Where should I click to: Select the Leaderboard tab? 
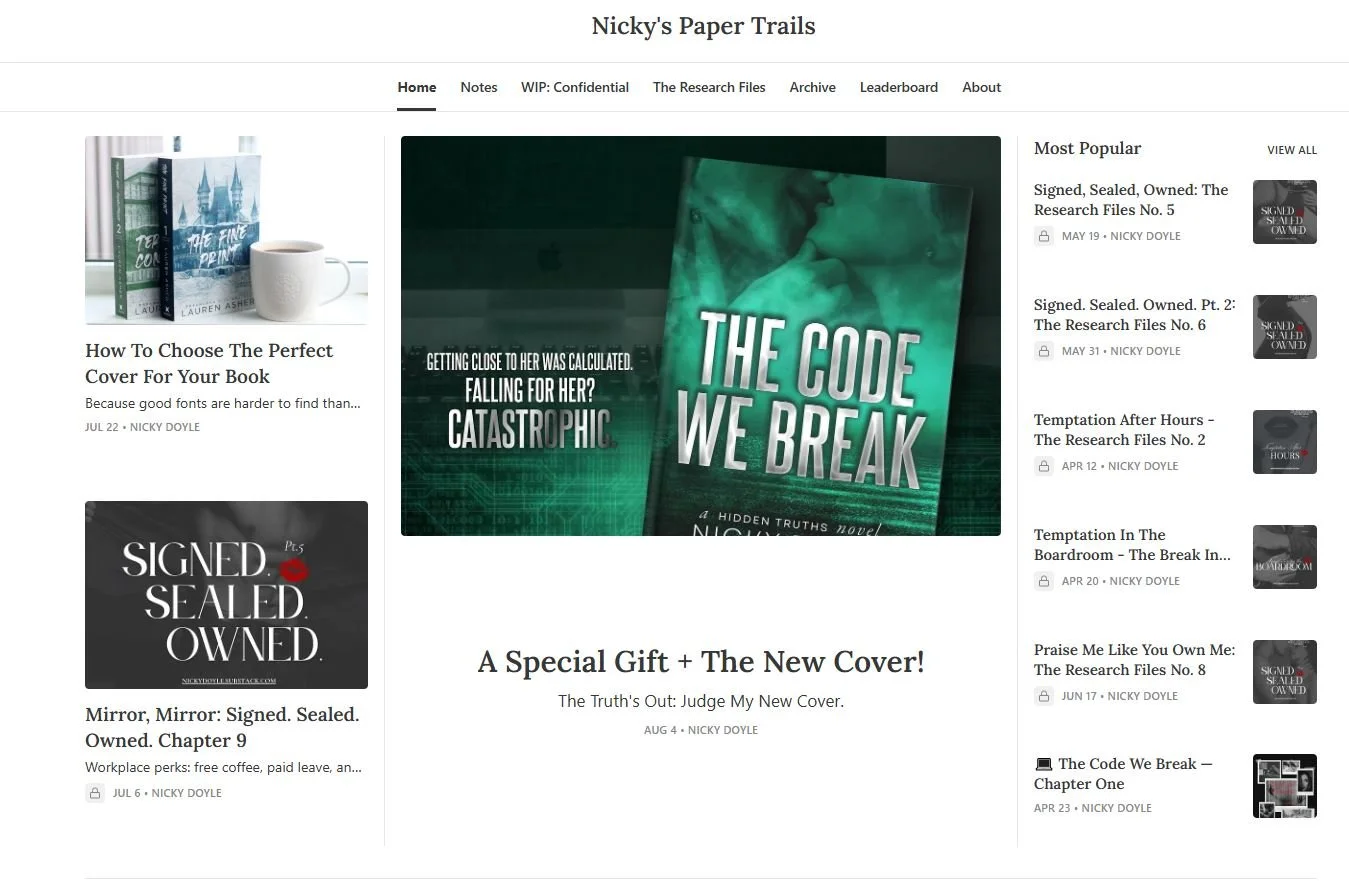pos(899,87)
